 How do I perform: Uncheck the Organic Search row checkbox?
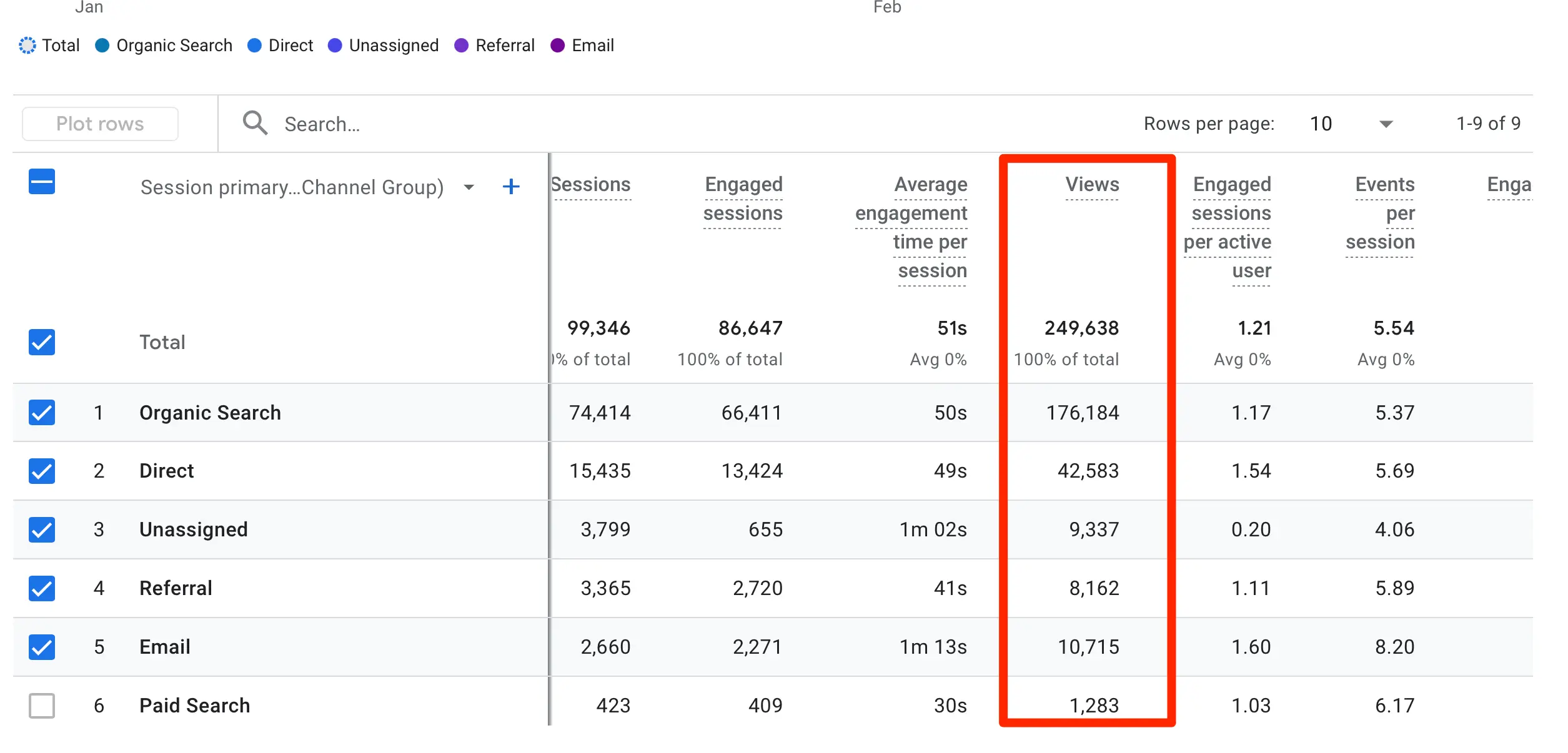tap(42, 413)
